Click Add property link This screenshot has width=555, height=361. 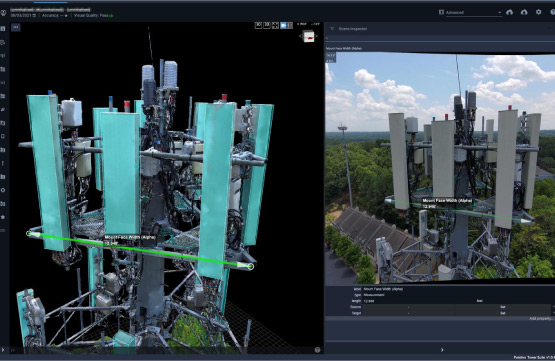click(x=541, y=319)
